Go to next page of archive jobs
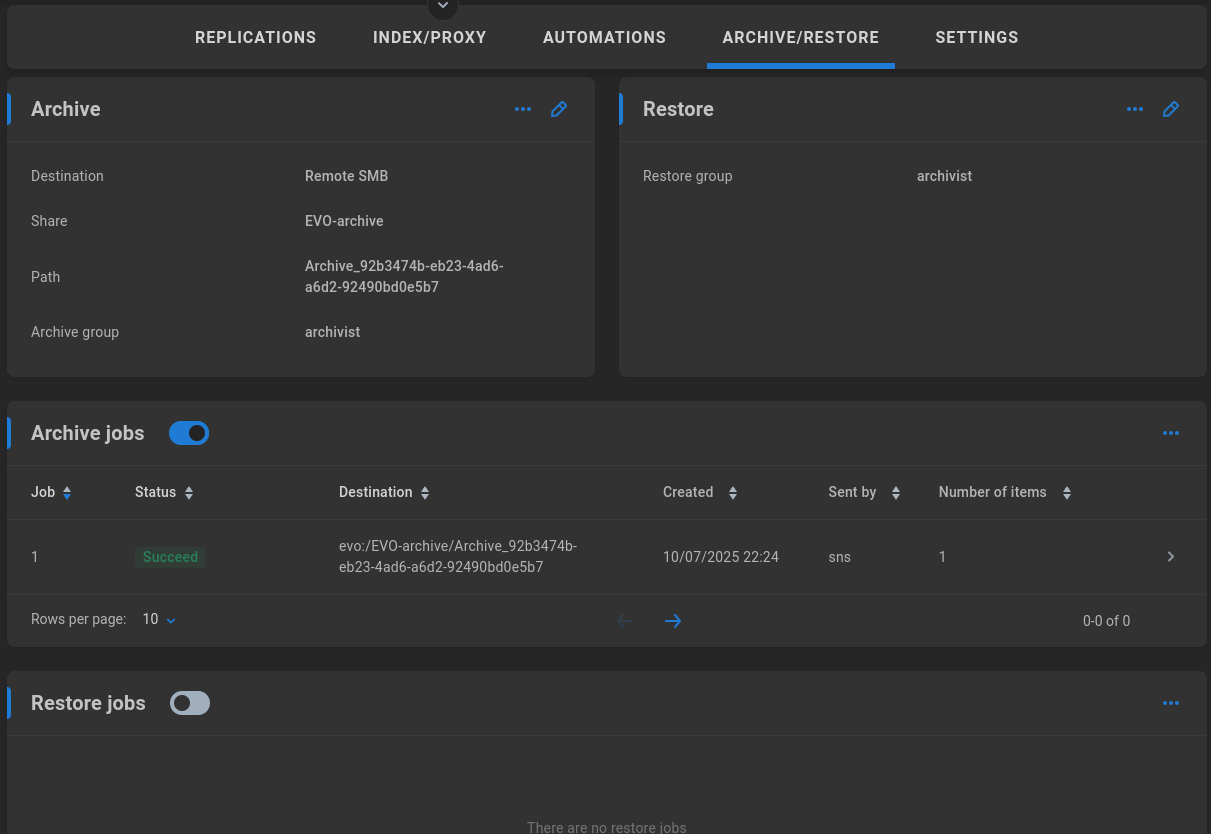The height and width of the screenshot is (834, 1211). click(673, 621)
